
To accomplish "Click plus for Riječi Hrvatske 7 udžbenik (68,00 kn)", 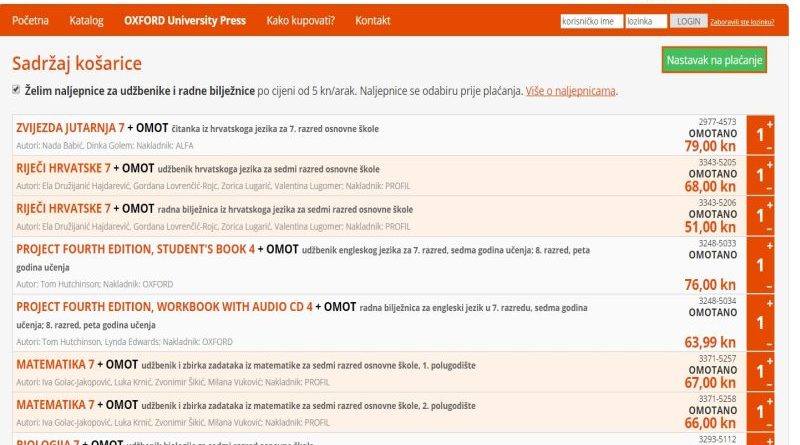I will (x=769, y=165).
